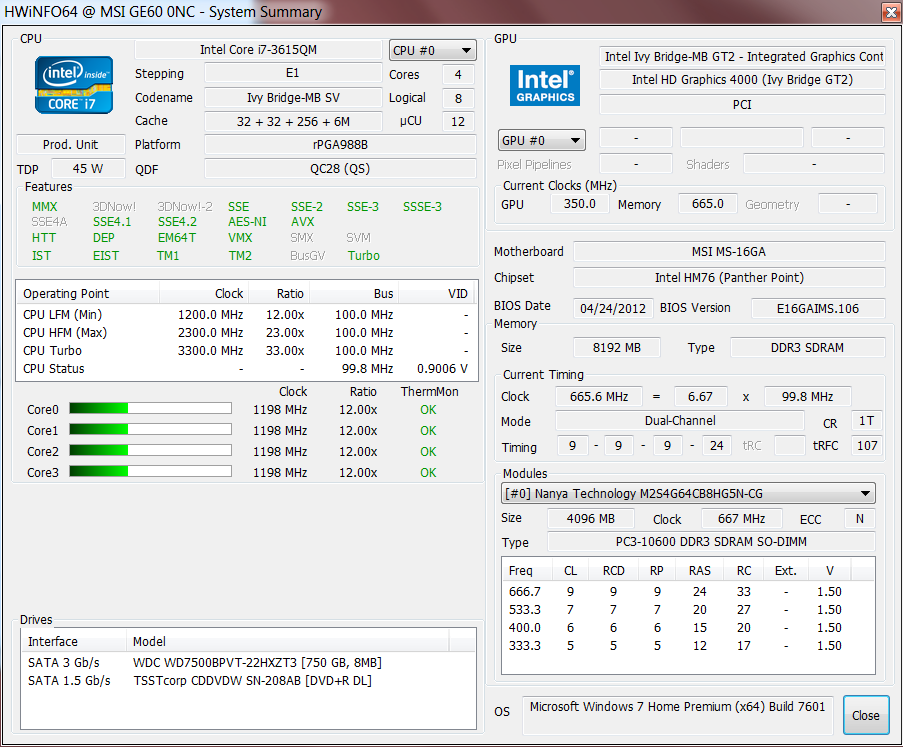
Task: Click the 8192 MB memory size field
Action: (x=617, y=348)
